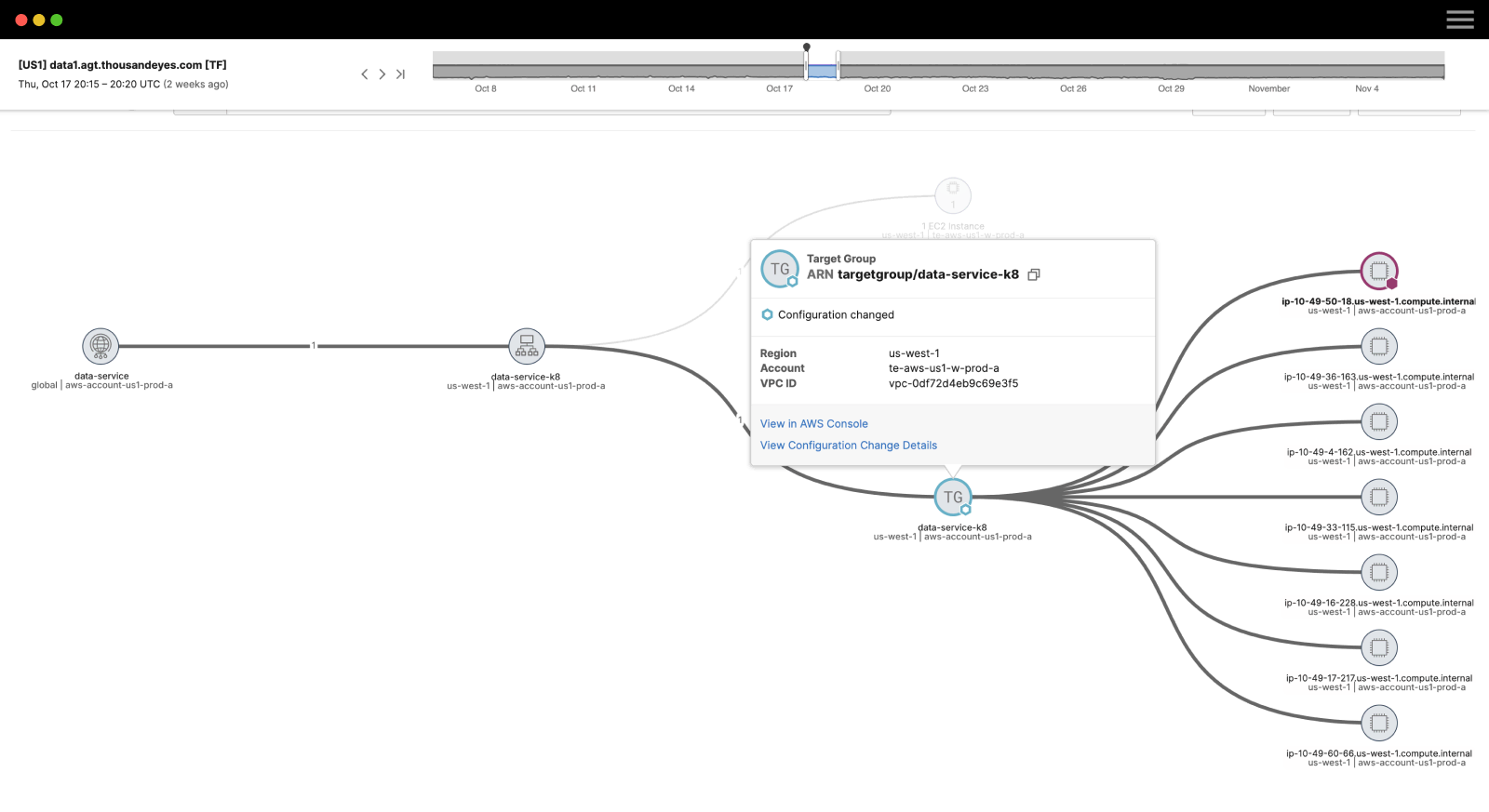Go to previous time interval arrow
This screenshot has width=1489, height=812.
point(365,74)
